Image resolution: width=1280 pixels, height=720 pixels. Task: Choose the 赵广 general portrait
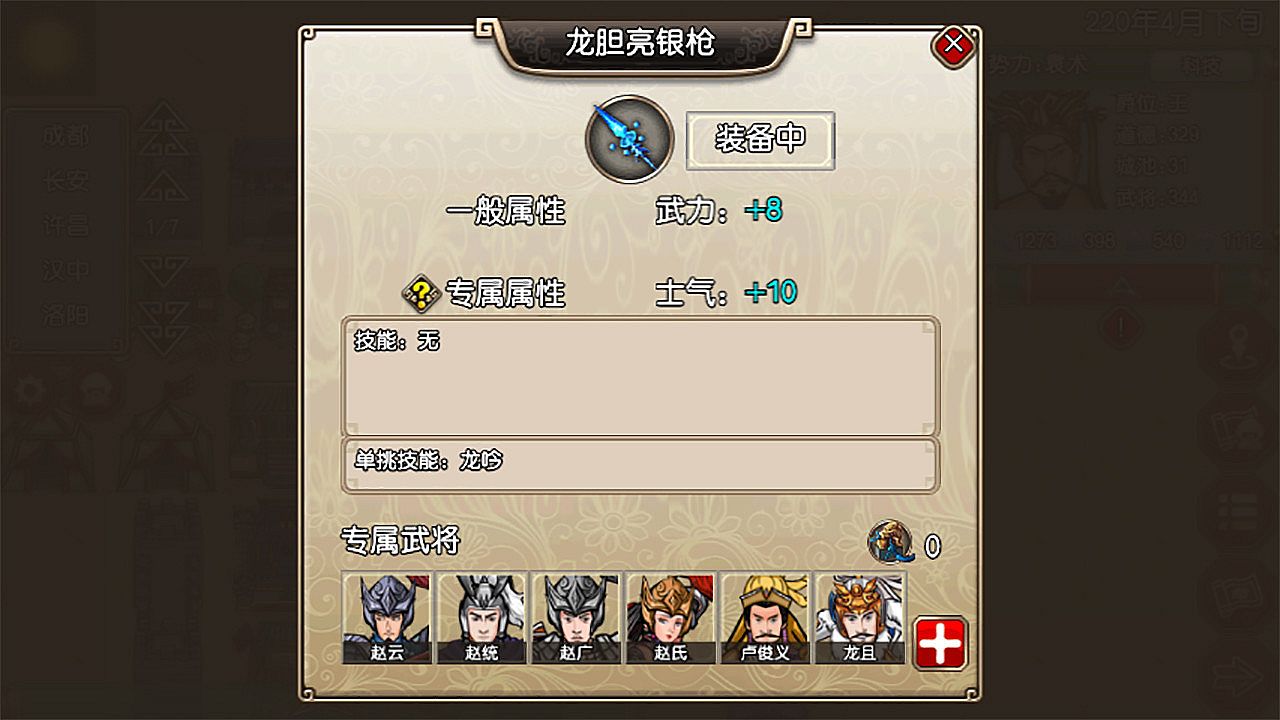coord(576,618)
